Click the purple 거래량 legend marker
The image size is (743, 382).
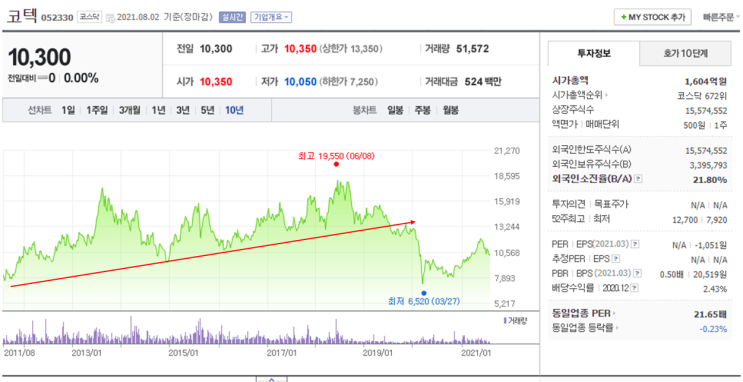tap(505, 321)
